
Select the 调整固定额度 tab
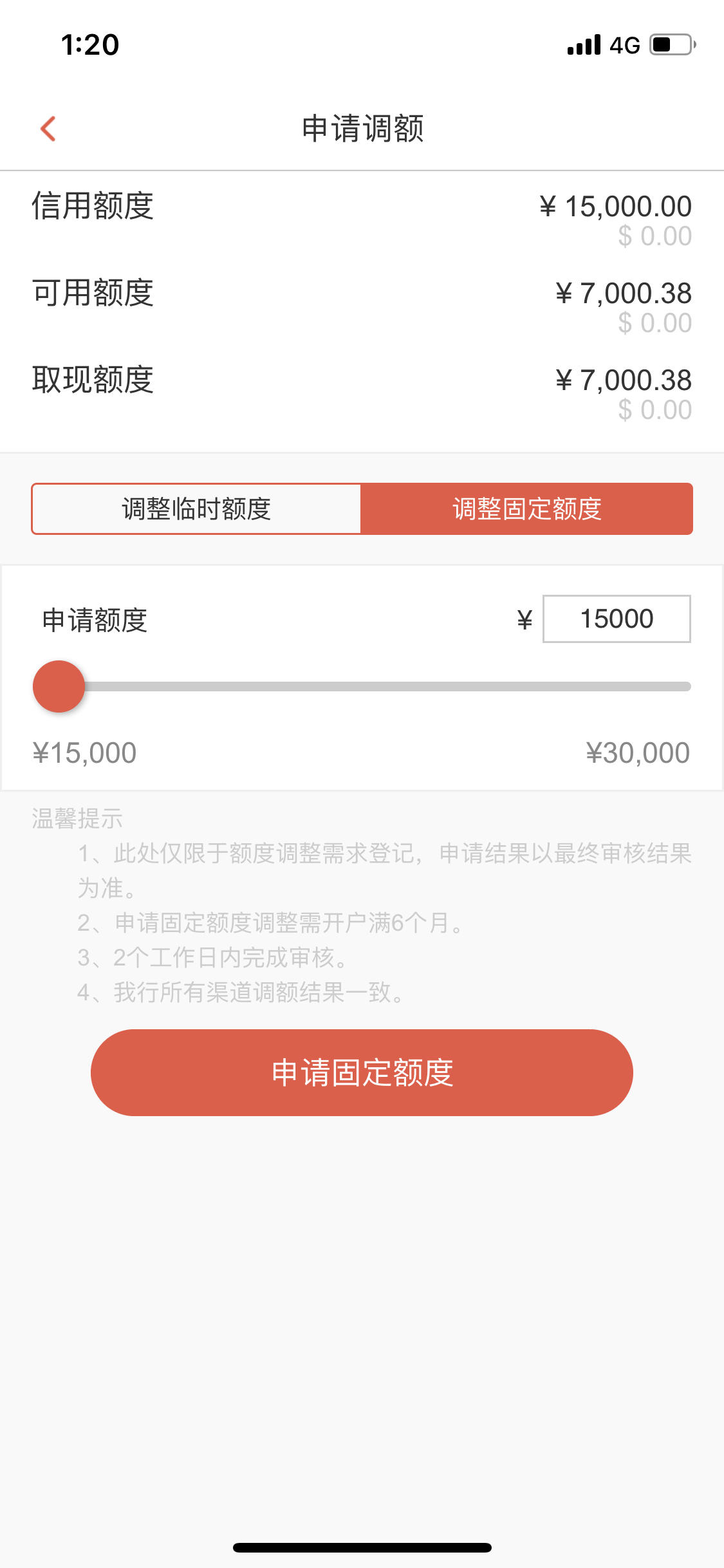pos(526,509)
